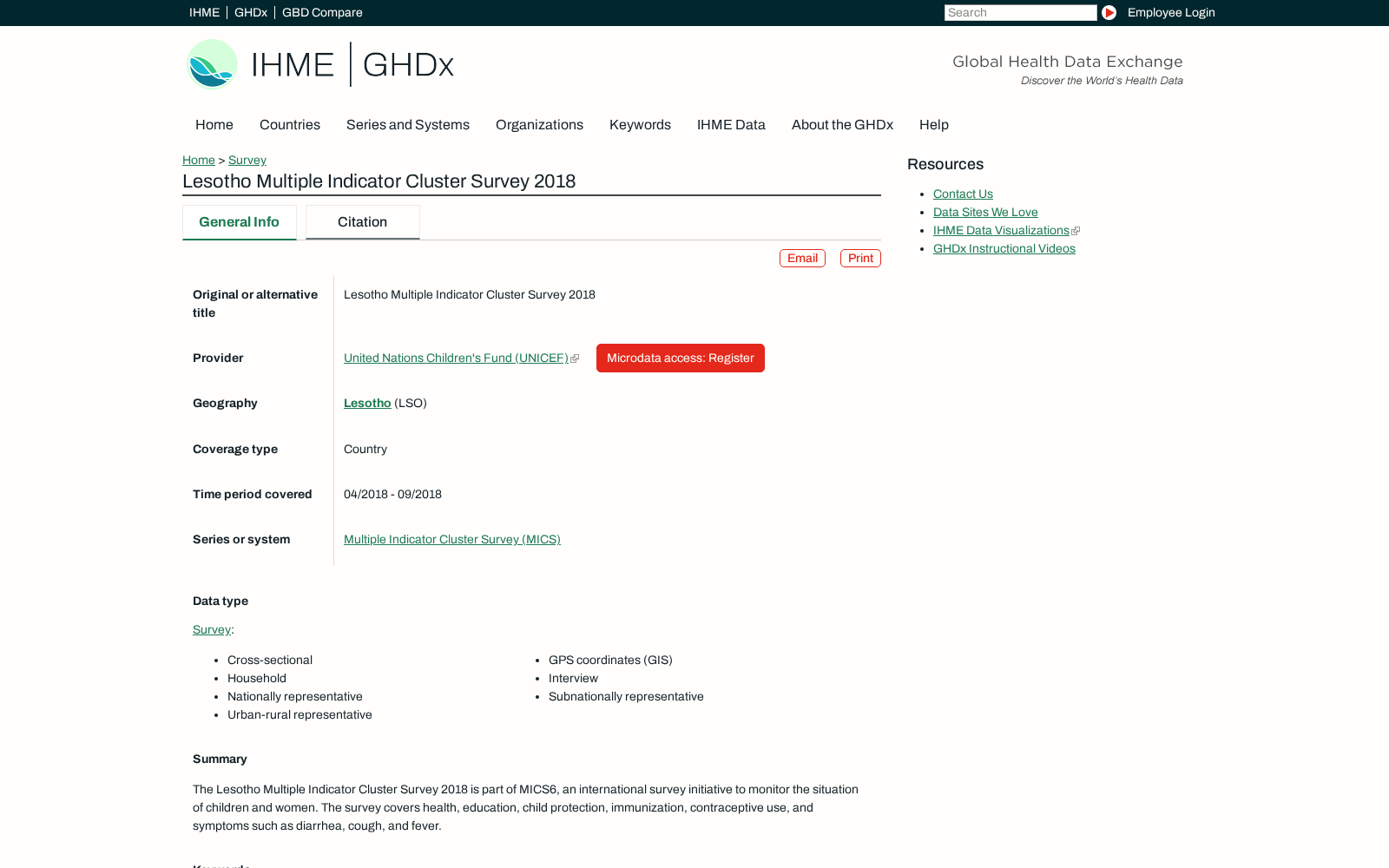Image resolution: width=1389 pixels, height=868 pixels.
Task: Click the Coverage type label
Action: 235,450
